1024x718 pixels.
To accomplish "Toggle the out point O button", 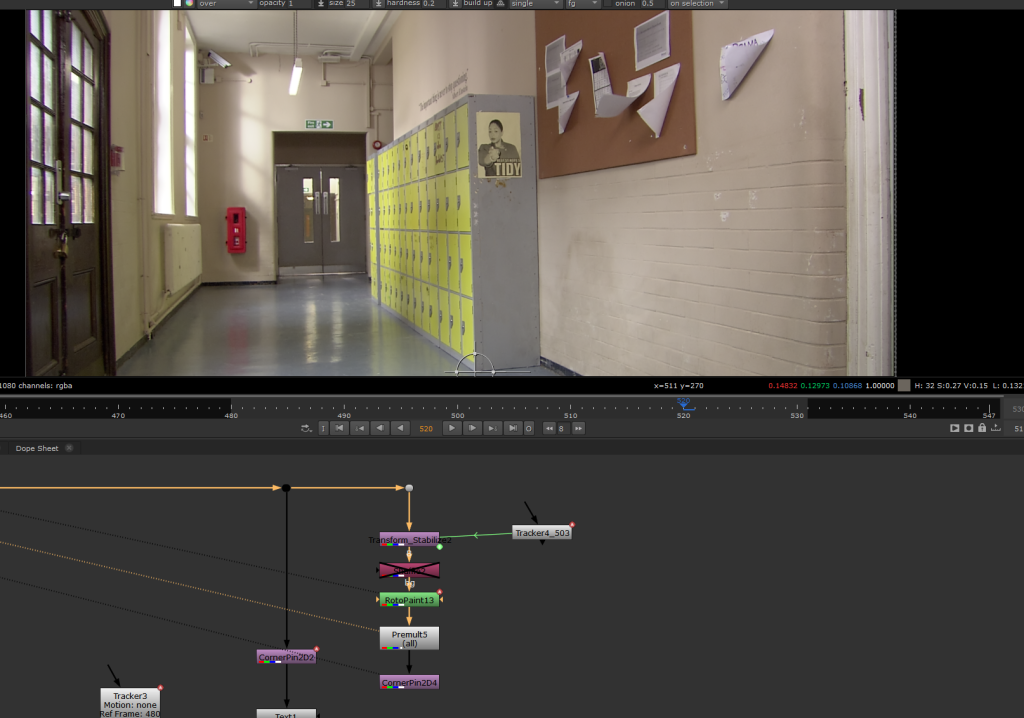I will click(x=529, y=429).
